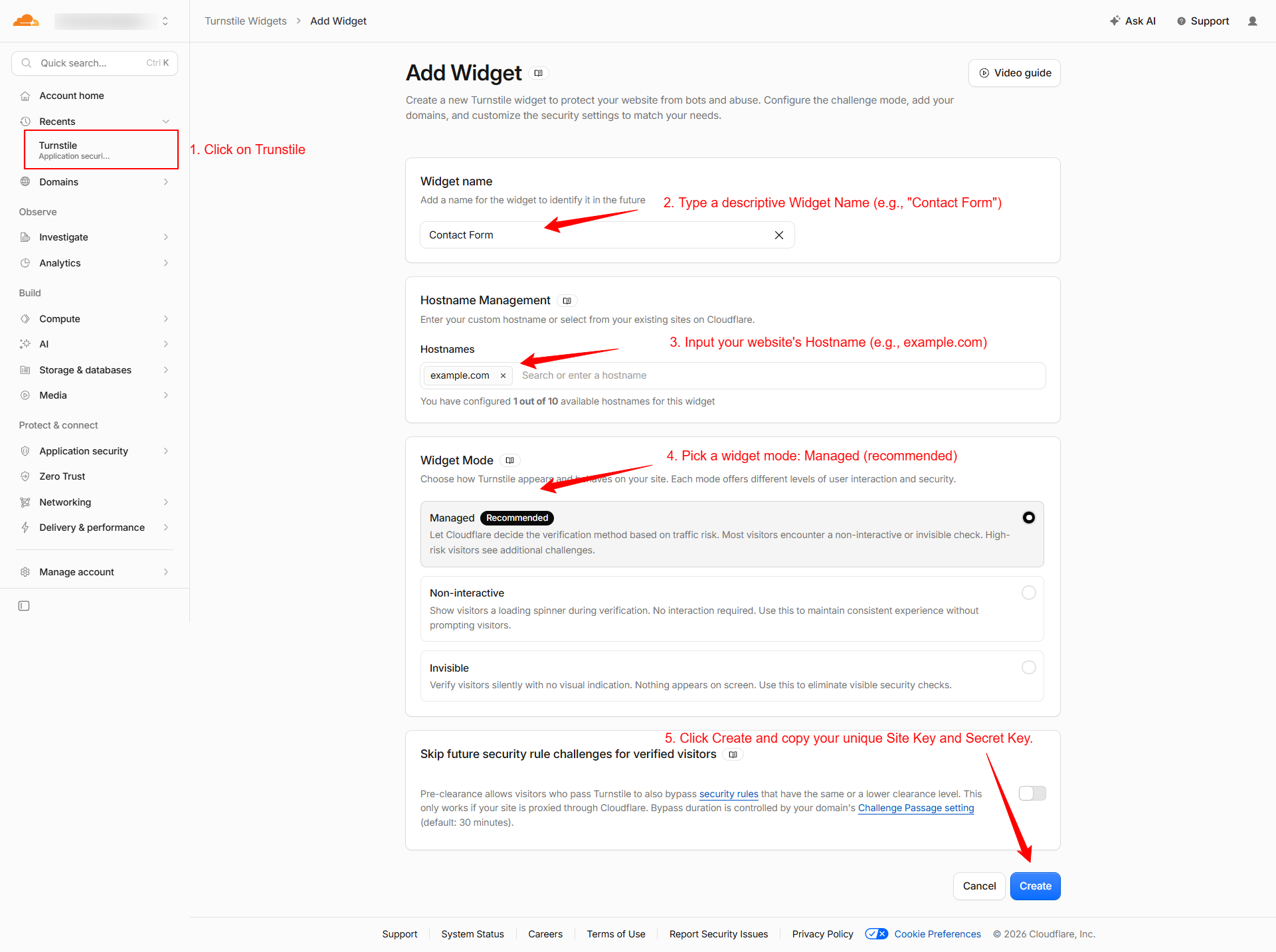Click the Zero Trust icon
Viewport: 1276px width, 952px height.
[x=25, y=476]
